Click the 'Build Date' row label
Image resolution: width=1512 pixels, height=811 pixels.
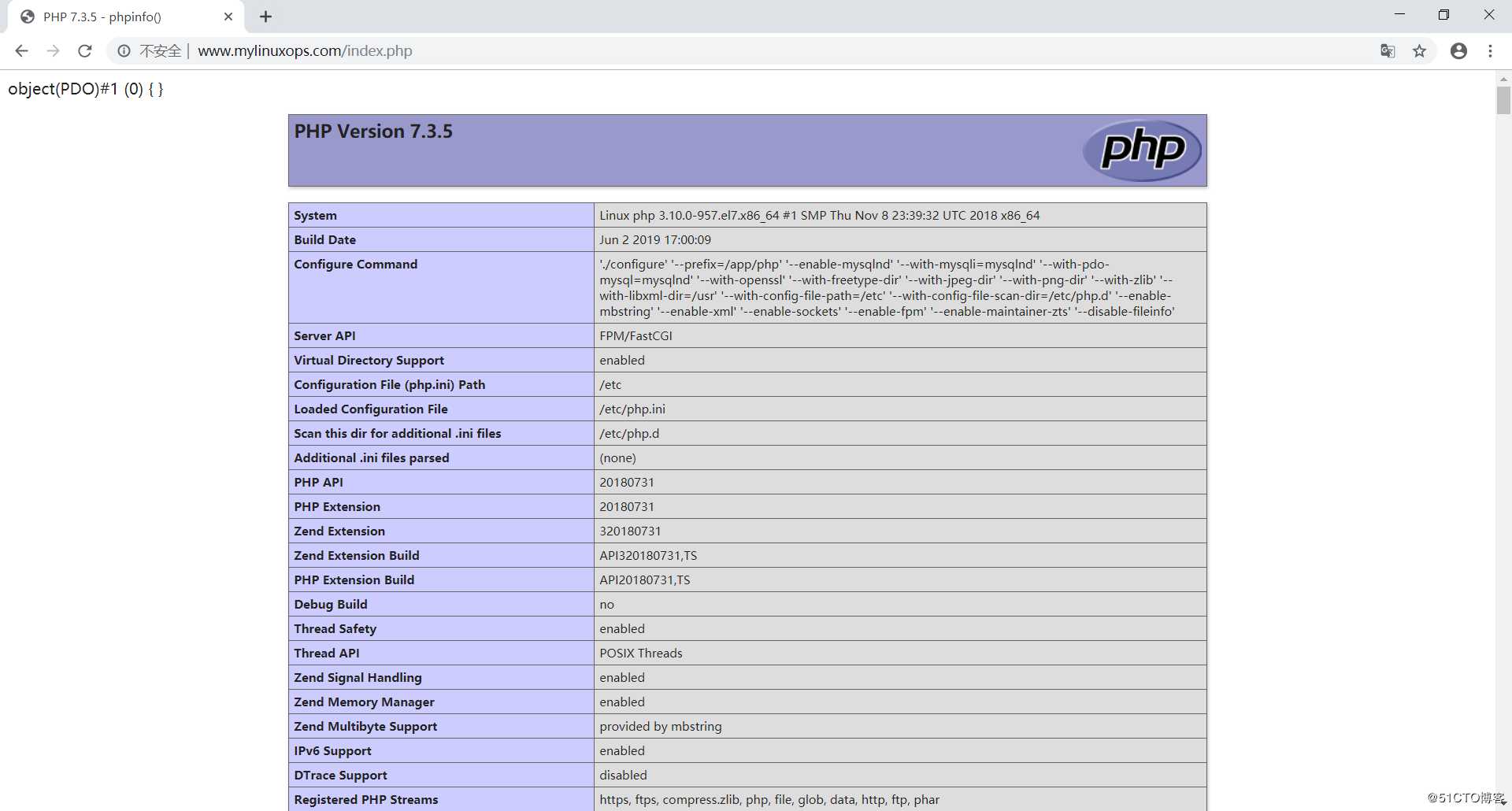pos(324,240)
